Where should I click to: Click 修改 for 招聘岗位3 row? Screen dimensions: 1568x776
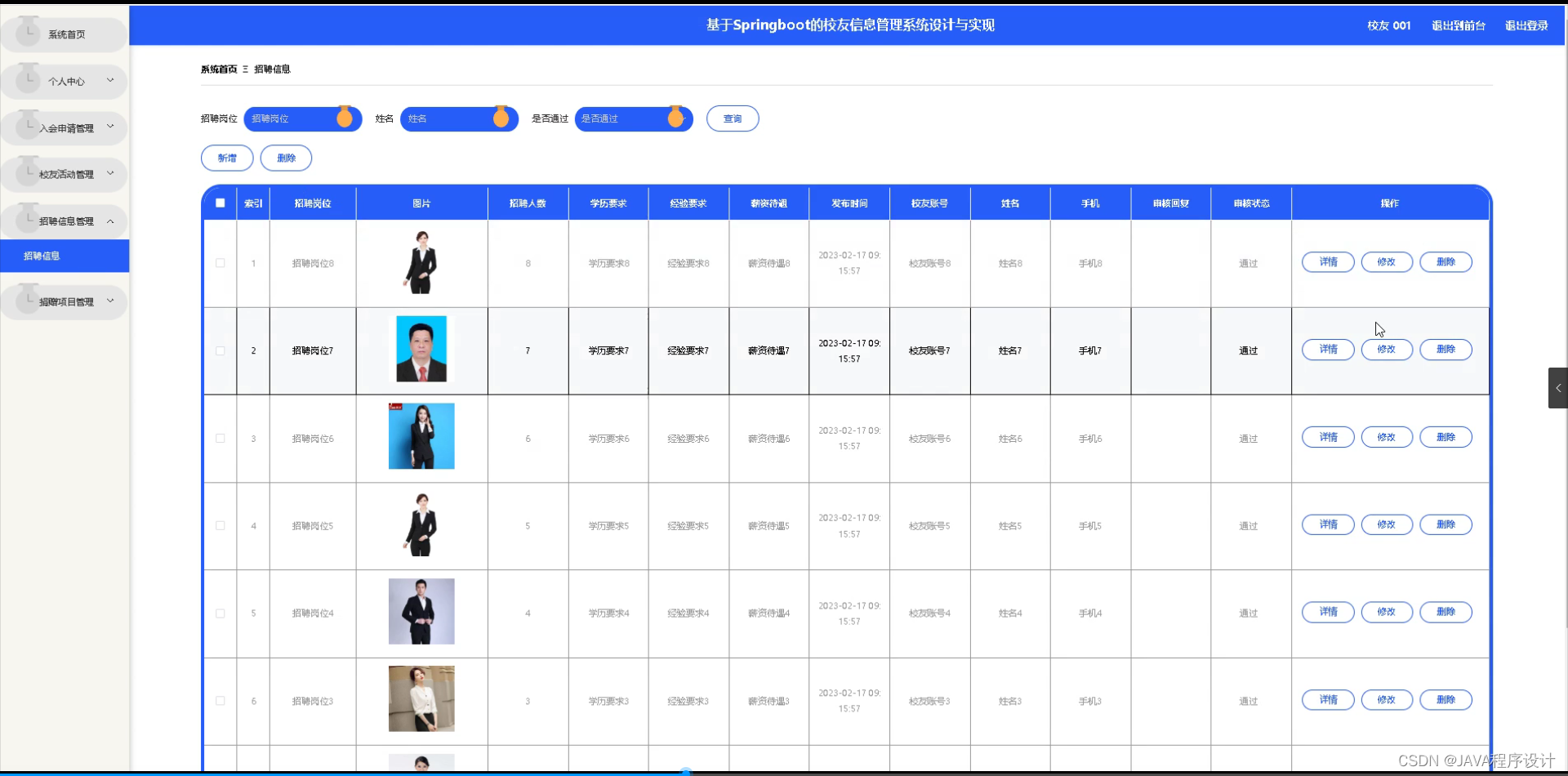(1387, 700)
